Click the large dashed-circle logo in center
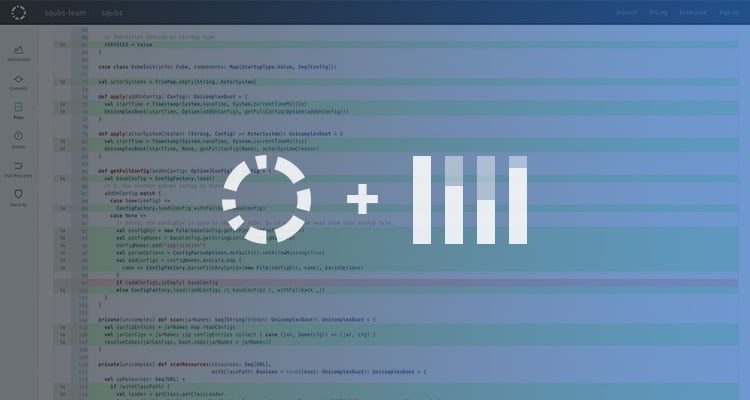750x400 pixels. click(x=272, y=200)
